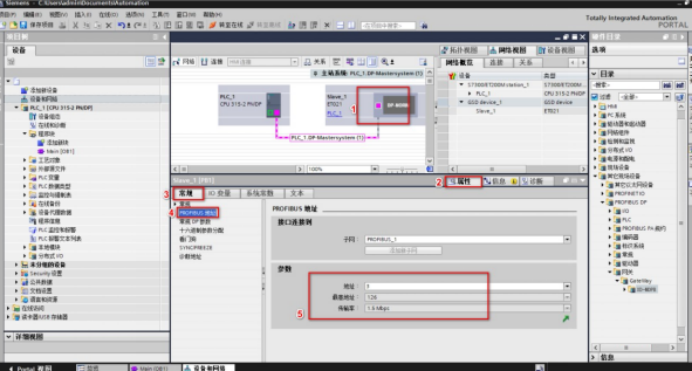Select Add new device (添加新设备) in the project tree
692x371 pixels.
click(x=43, y=90)
